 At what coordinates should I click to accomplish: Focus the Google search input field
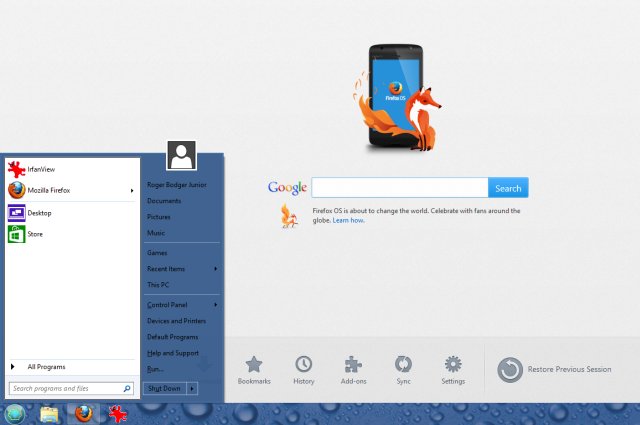click(x=400, y=188)
